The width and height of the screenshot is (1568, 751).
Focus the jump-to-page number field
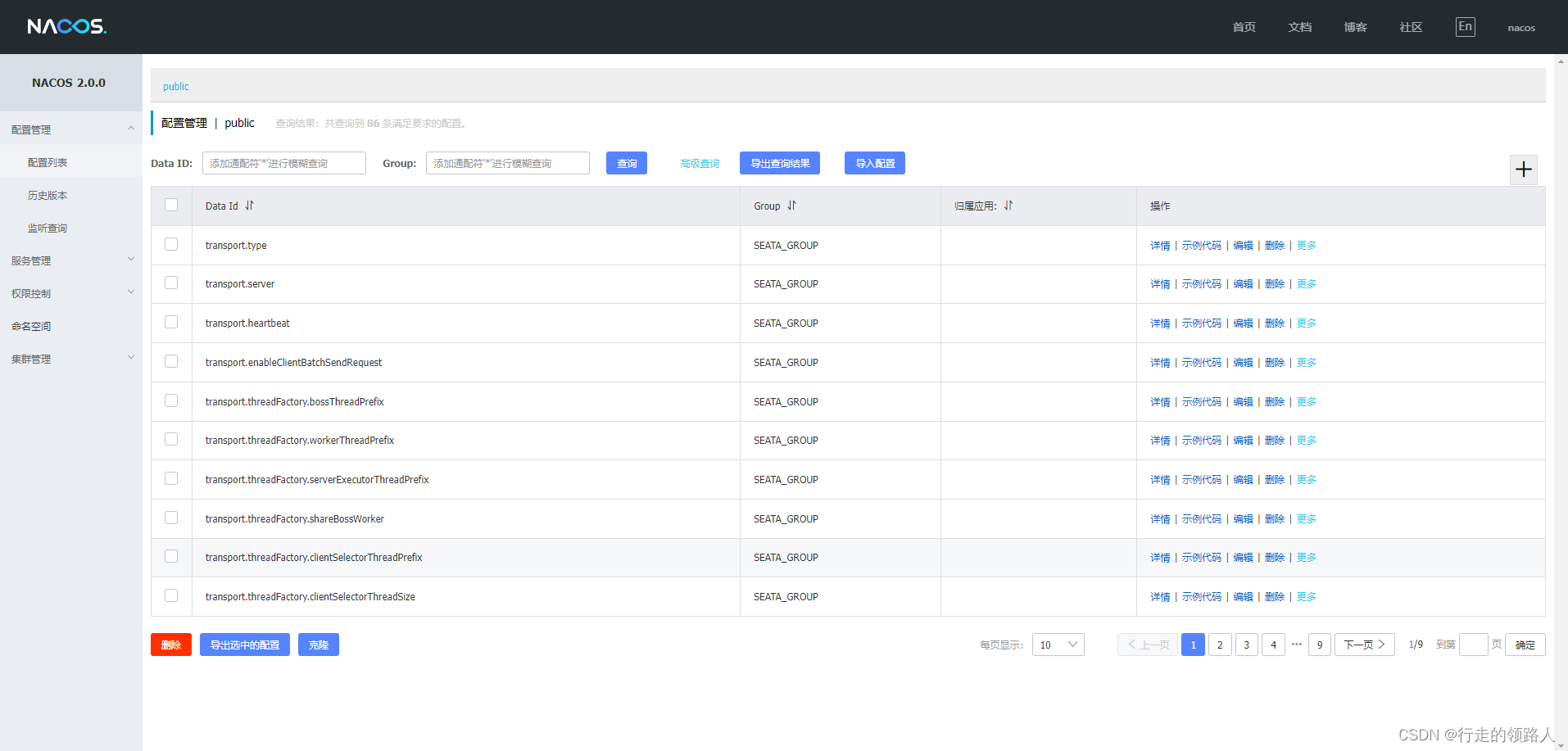click(1474, 645)
